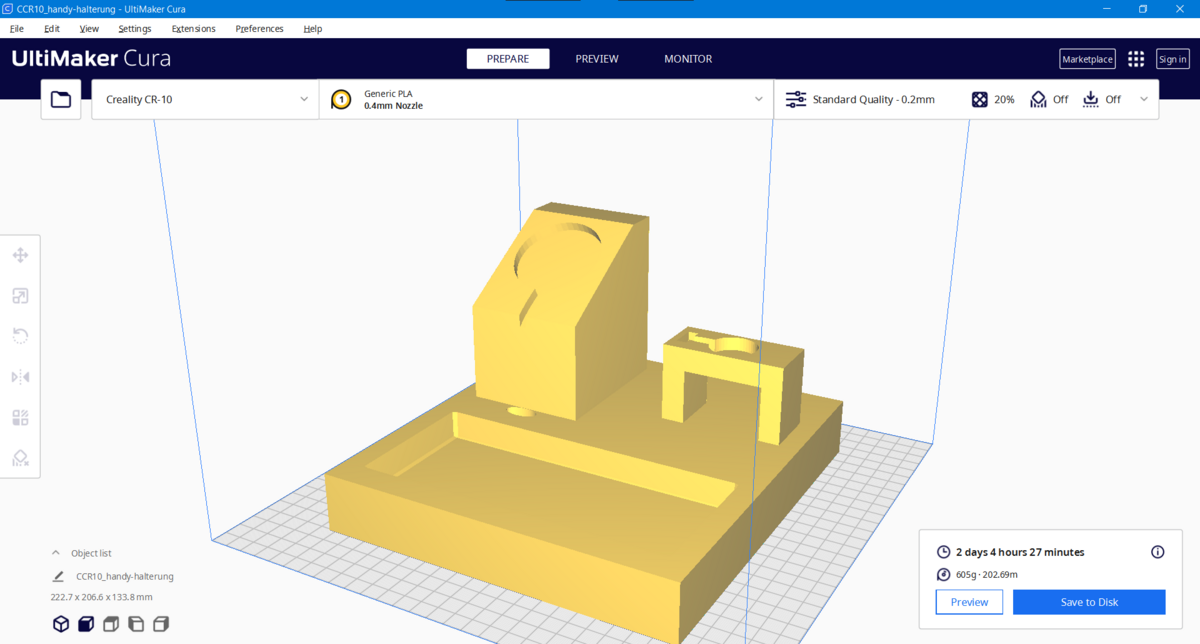This screenshot has width=1200, height=644.
Task: Switch to the left side view icon
Action: tap(136, 624)
